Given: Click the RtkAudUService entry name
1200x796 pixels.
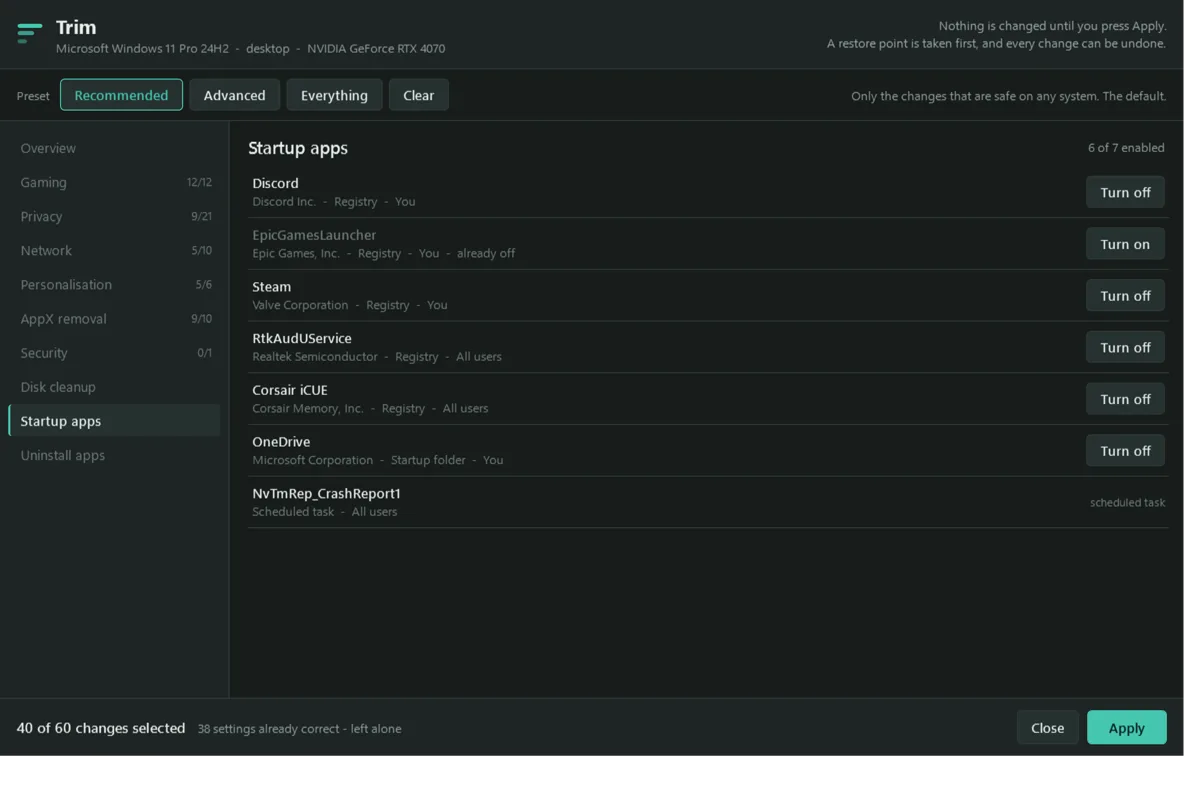Looking at the screenshot, I should tap(302, 338).
